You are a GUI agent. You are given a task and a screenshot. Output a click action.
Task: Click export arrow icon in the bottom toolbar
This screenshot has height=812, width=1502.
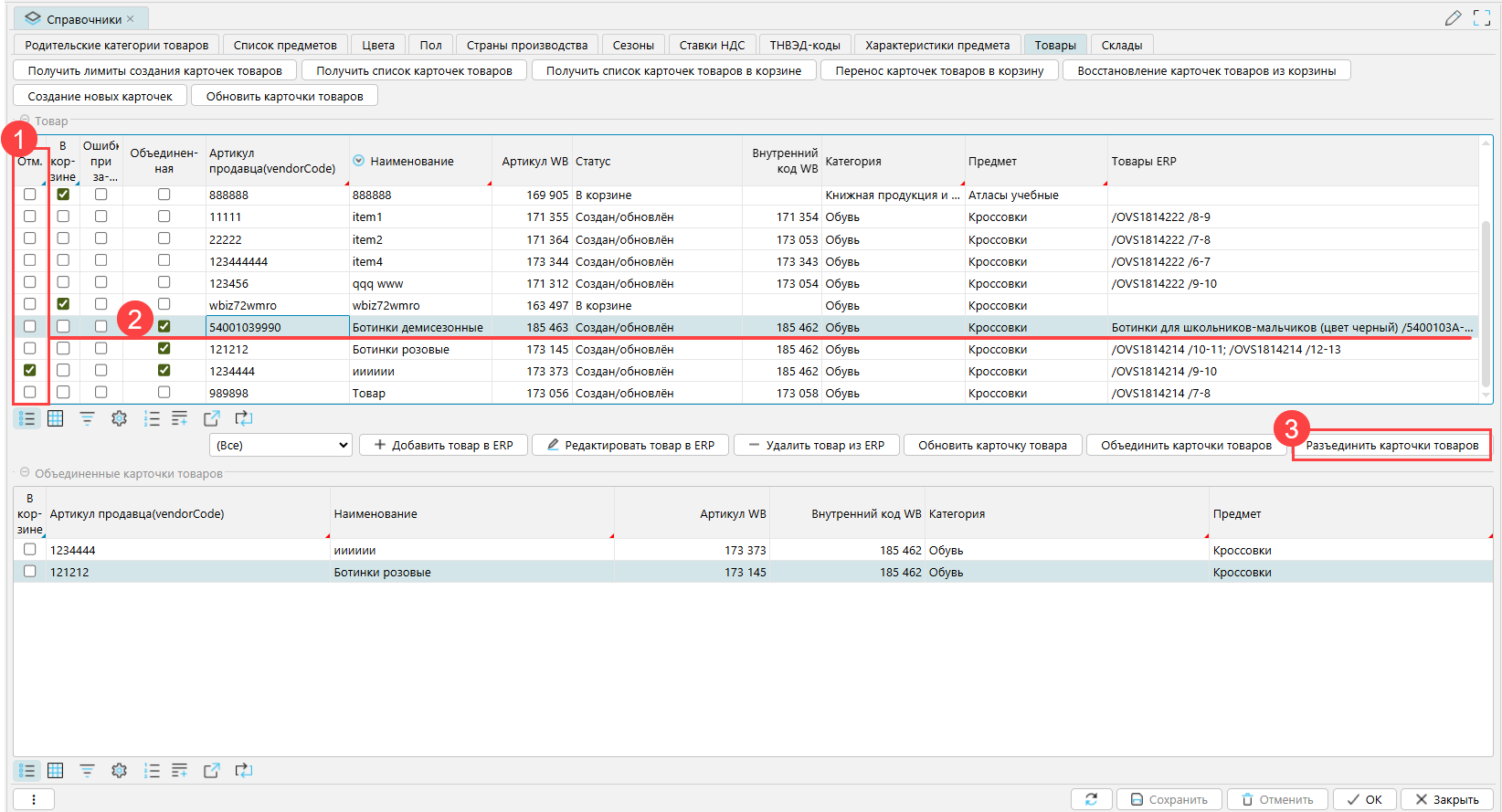(212, 771)
